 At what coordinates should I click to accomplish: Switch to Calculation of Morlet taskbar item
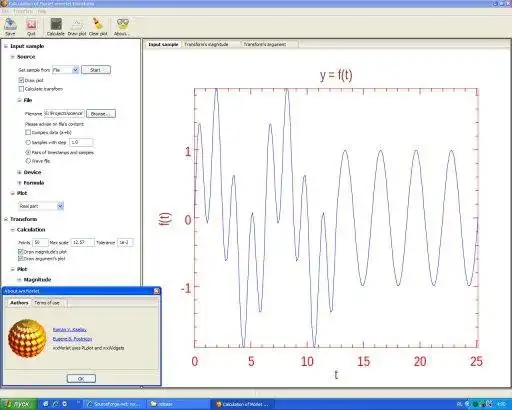coord(243,404)
